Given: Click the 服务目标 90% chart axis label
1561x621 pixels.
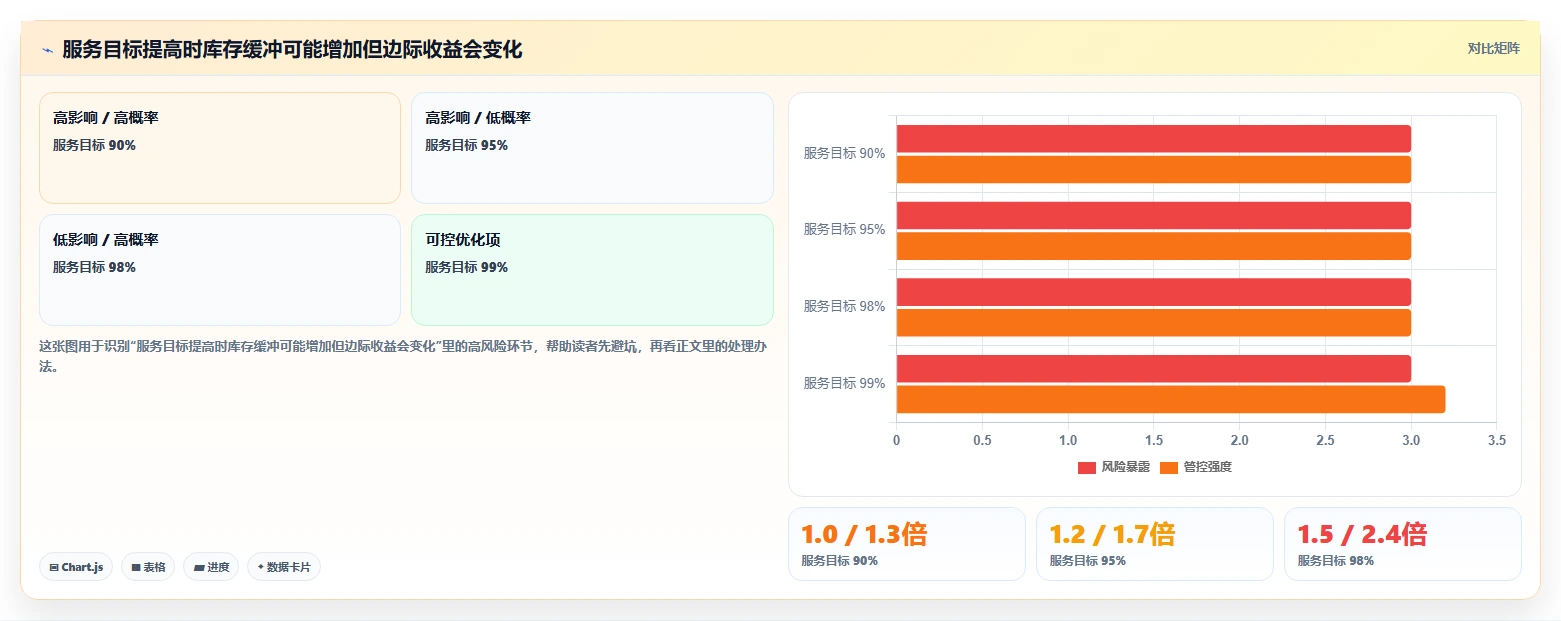Looking at the screenshot, I should (x=844, y=154).
